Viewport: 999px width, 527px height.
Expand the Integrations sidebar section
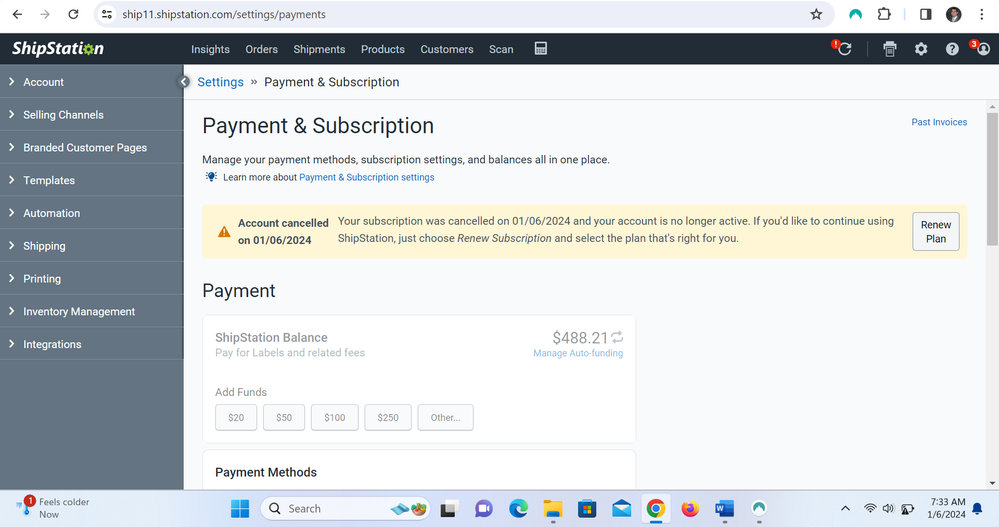[x=52, y=344]
